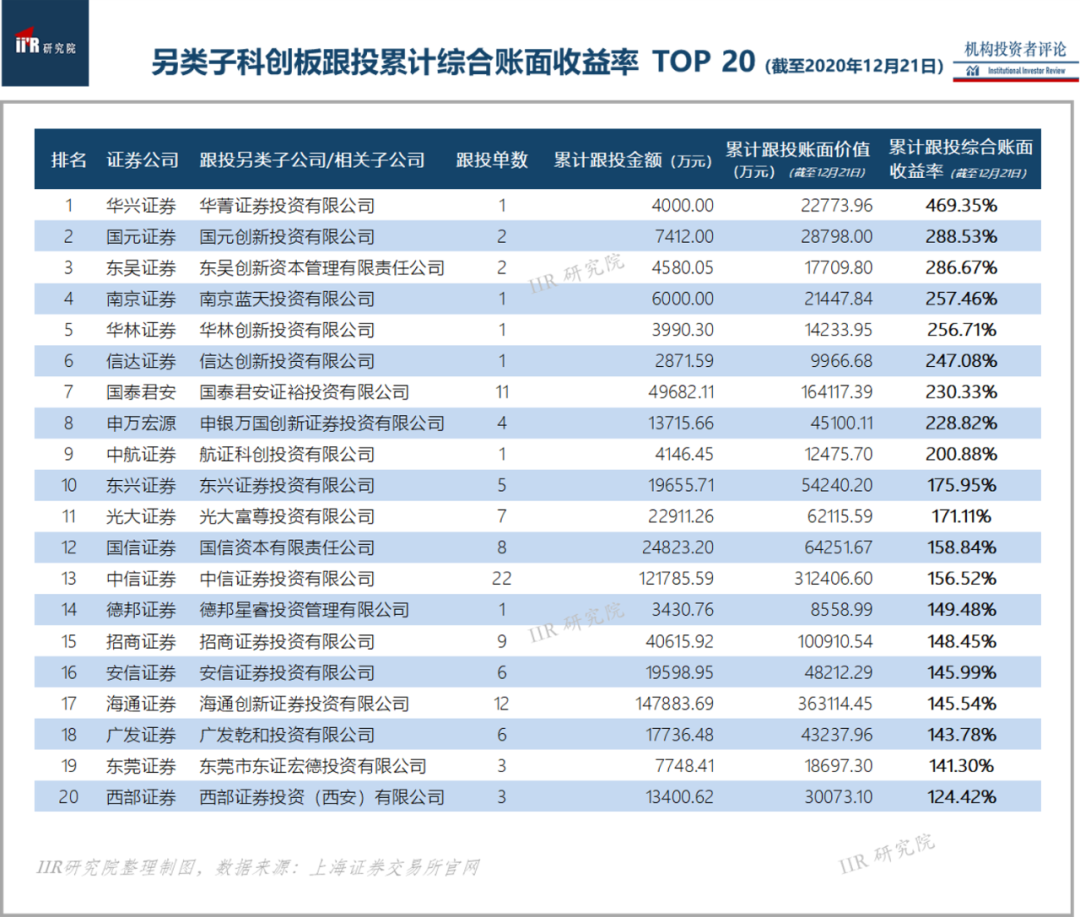Click the 24823.20 investment amount
The height and width of the screenshot is (917, 1080).
coord(678,547)
